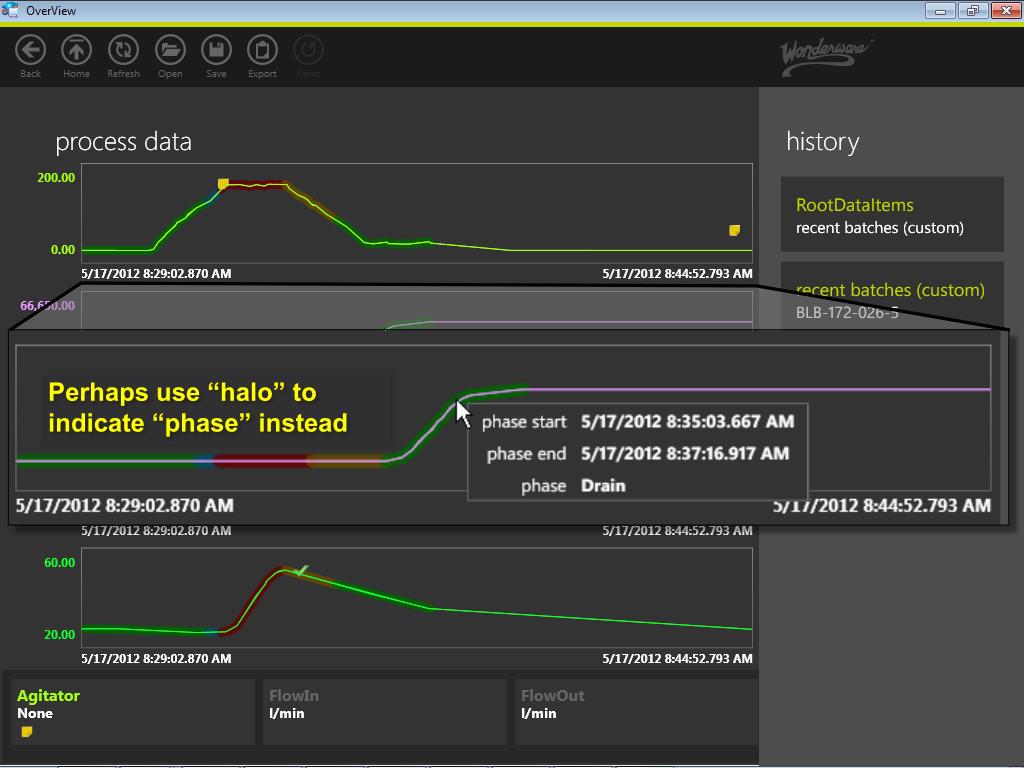Click bottom chart's end timestamp 8:44:52.793 AM
This screenshot has width=1024, height=768.
click(x=677, y=658)
